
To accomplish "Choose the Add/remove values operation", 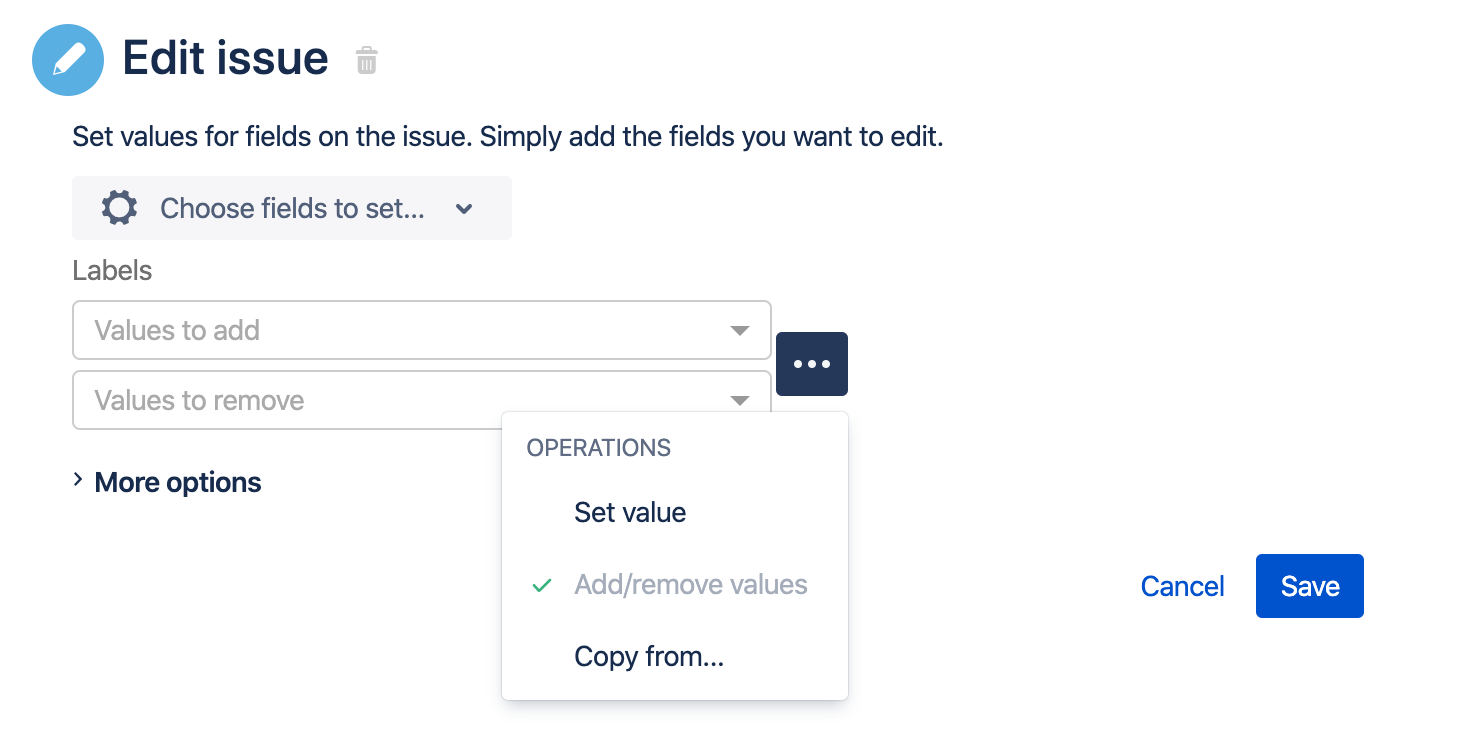I will 690,585.
